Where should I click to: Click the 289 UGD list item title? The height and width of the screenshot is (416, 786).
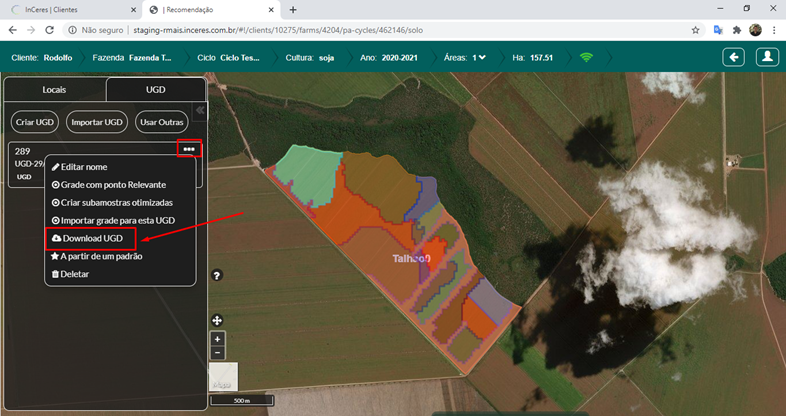pyautogui.click(x=23, y=151)
